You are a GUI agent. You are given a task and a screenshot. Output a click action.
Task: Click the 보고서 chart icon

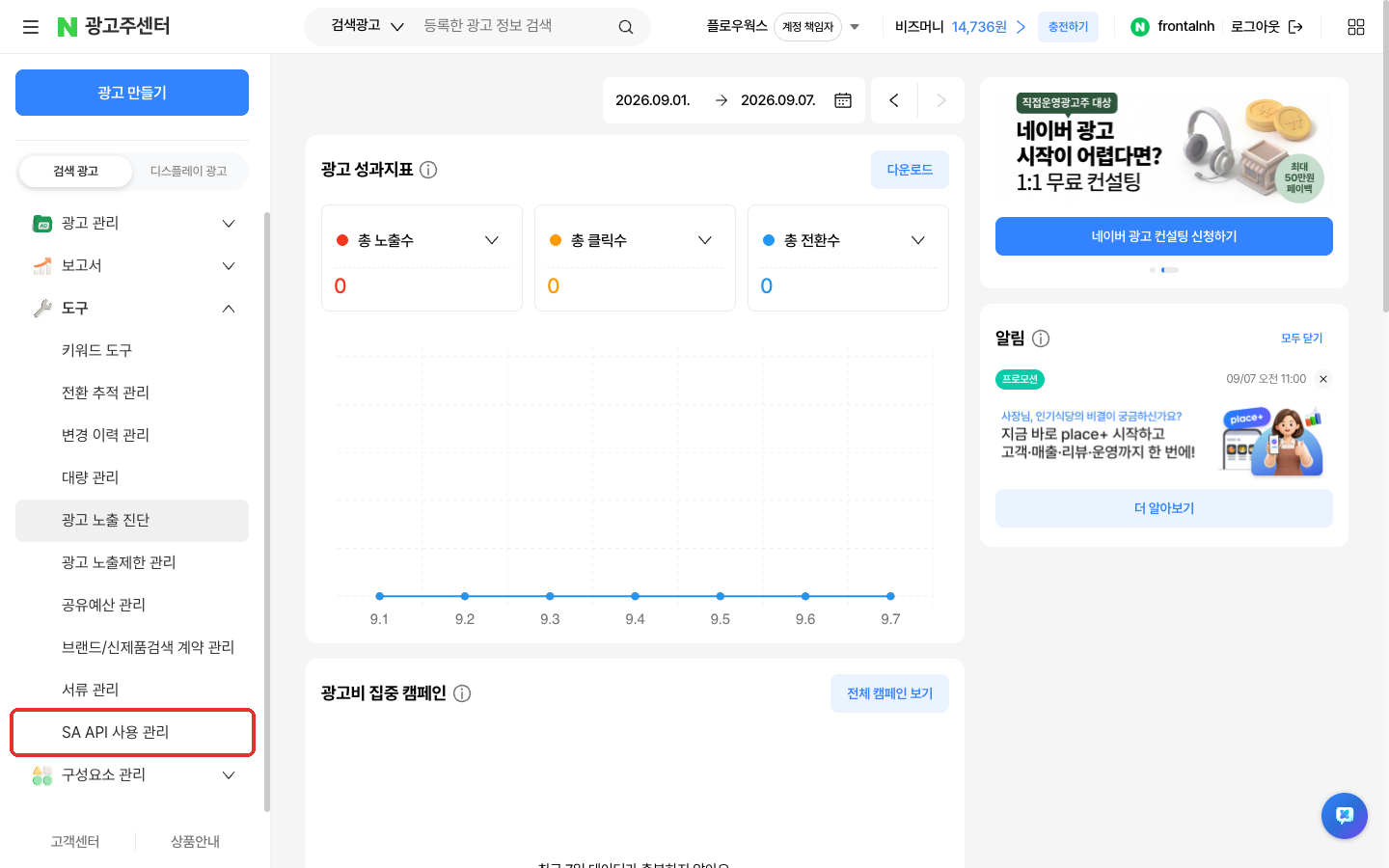[x=42, y=266]
